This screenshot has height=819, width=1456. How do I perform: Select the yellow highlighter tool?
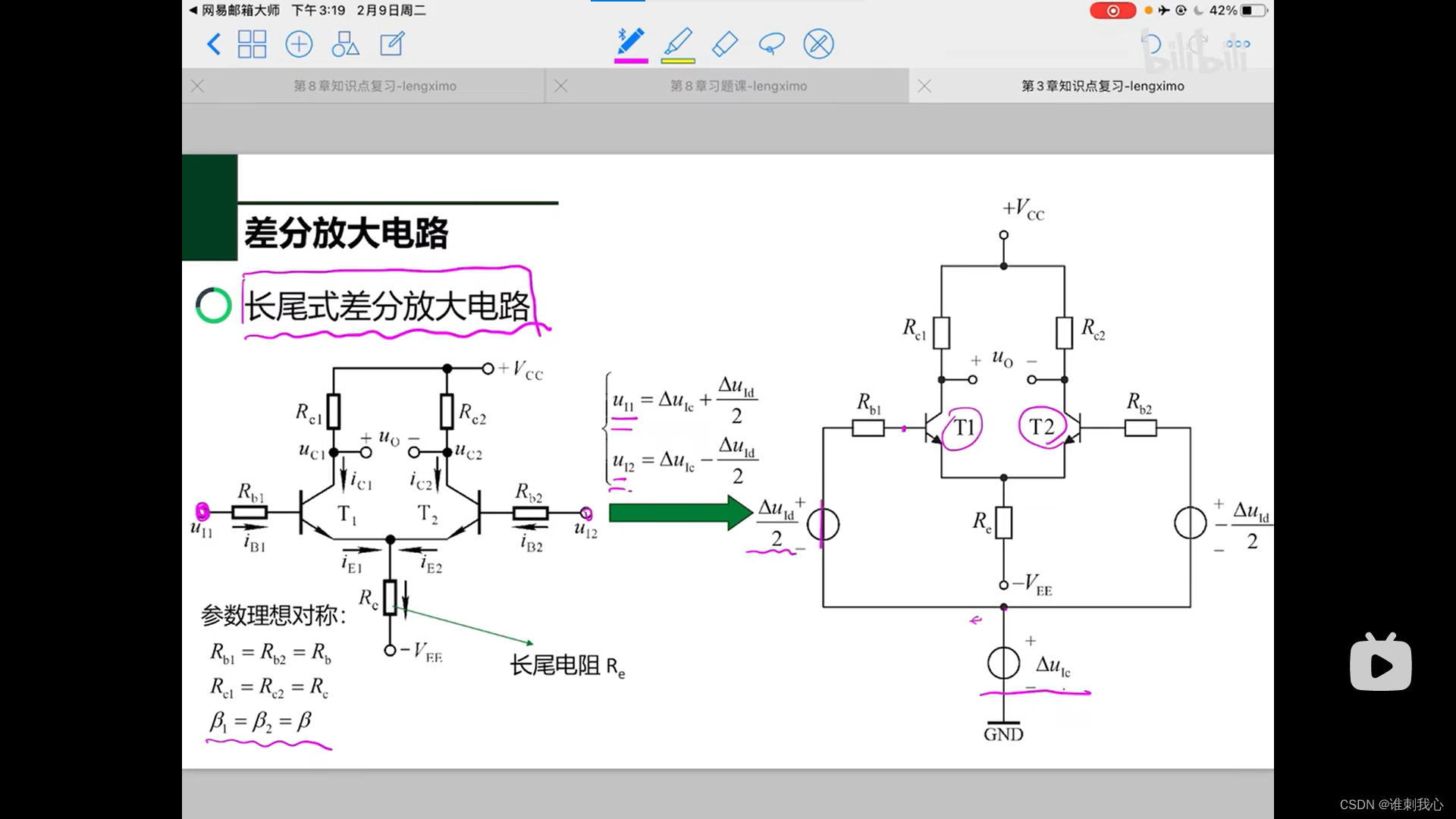pos(678,43)
